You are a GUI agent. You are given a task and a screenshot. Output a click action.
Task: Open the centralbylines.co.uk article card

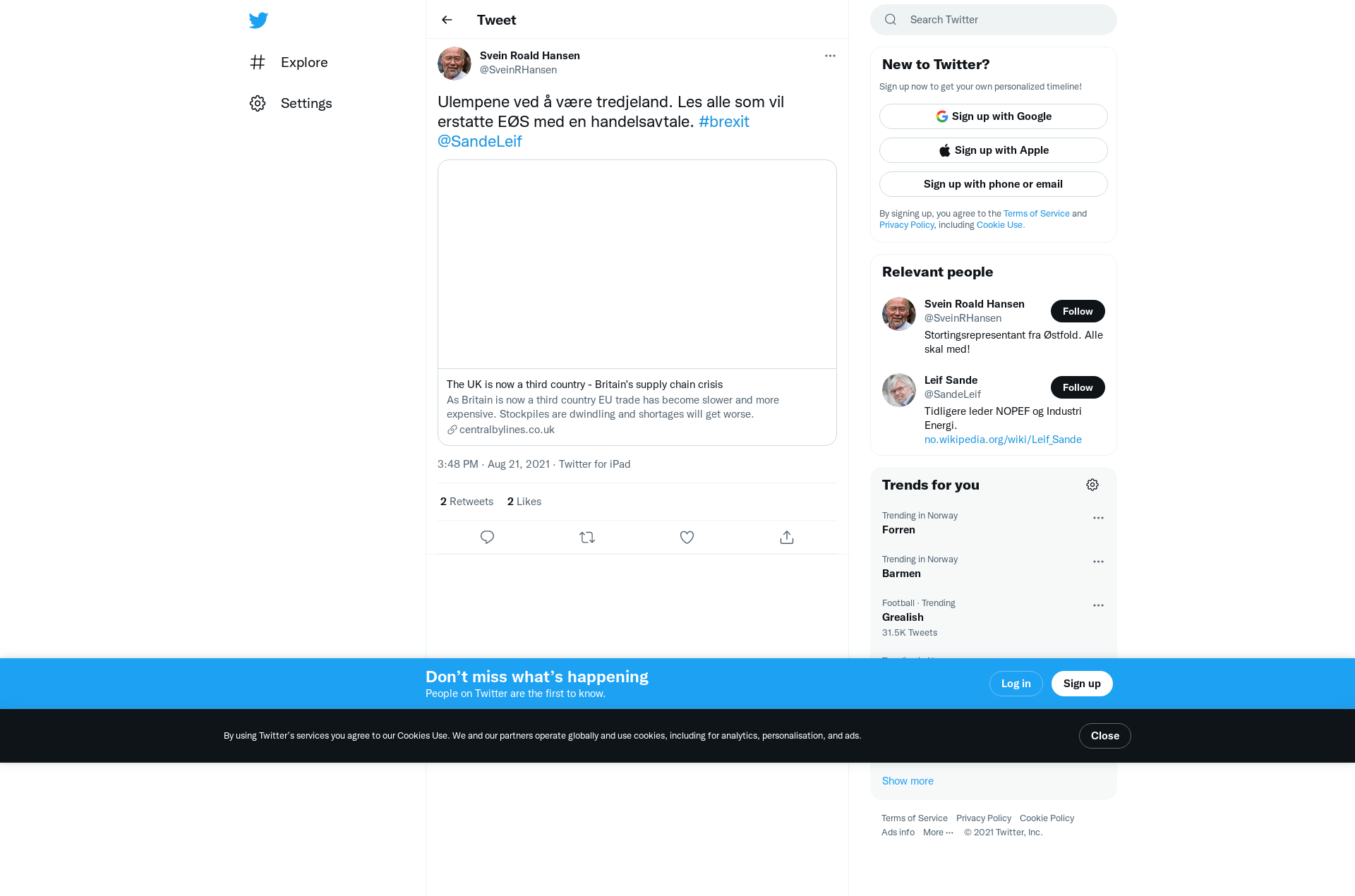637,303
